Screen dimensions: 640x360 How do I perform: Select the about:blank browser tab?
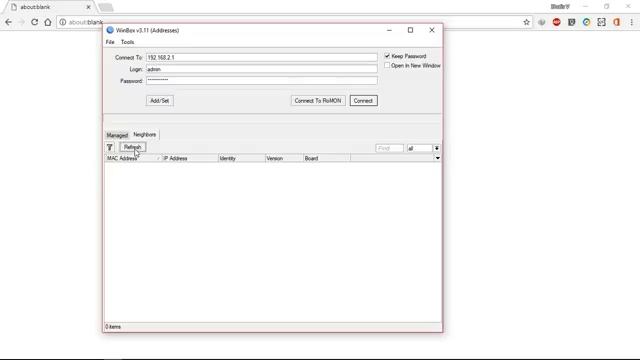click(49, 7)
